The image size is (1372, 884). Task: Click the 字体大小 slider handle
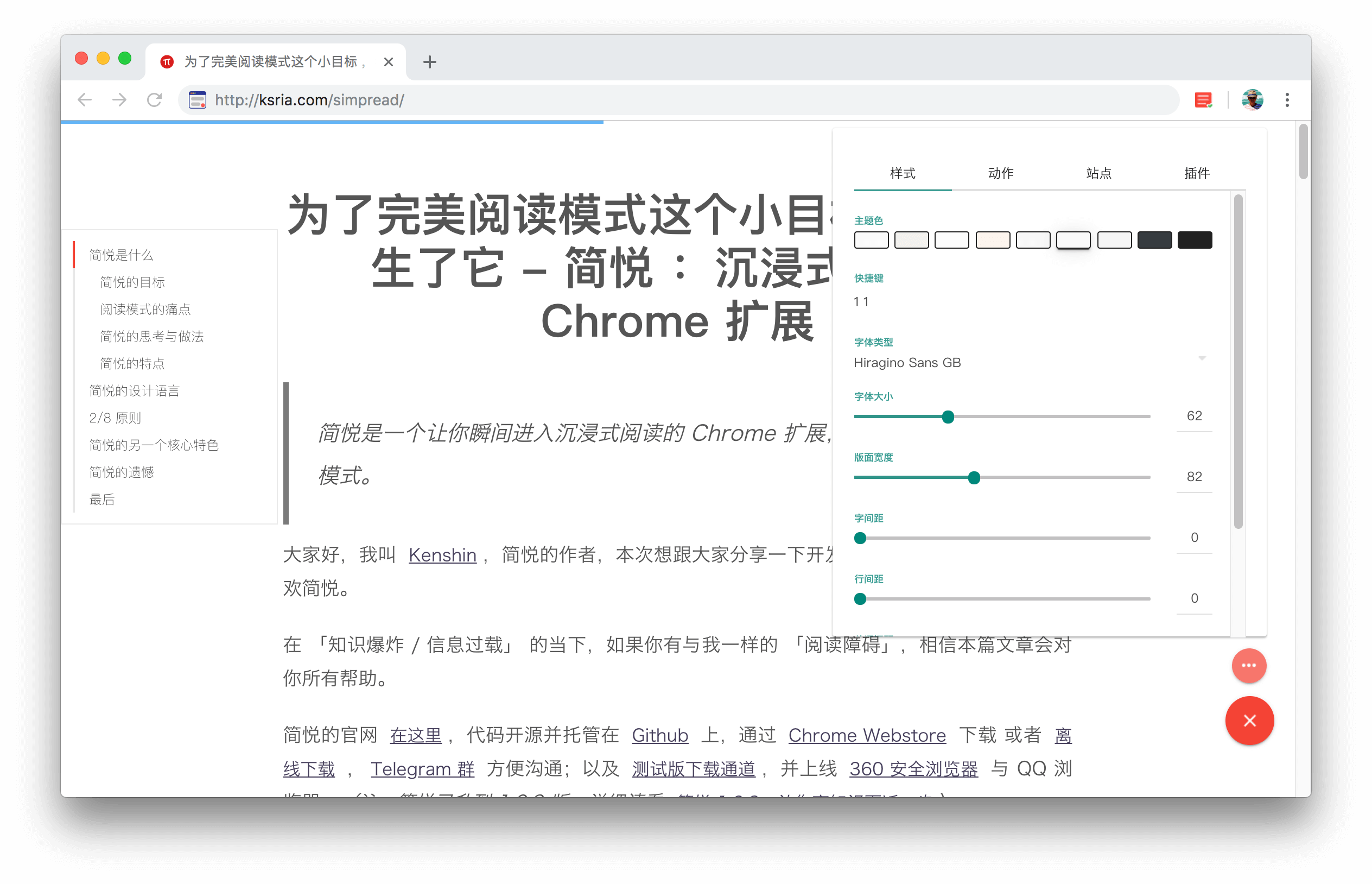[948, 416]
